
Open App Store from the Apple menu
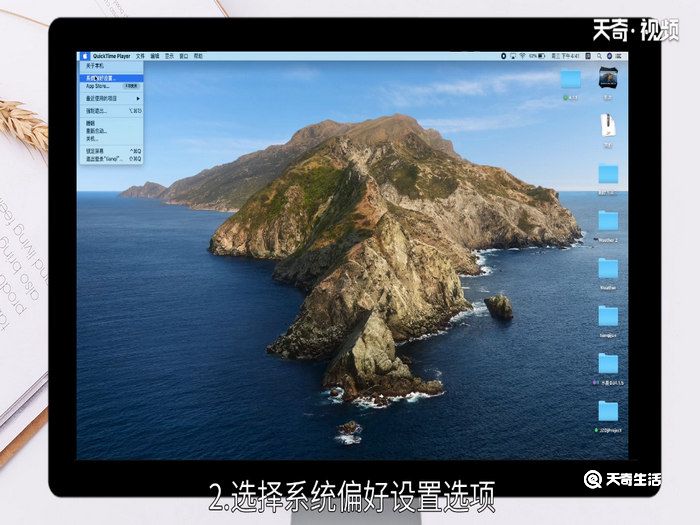coord(112,86)
